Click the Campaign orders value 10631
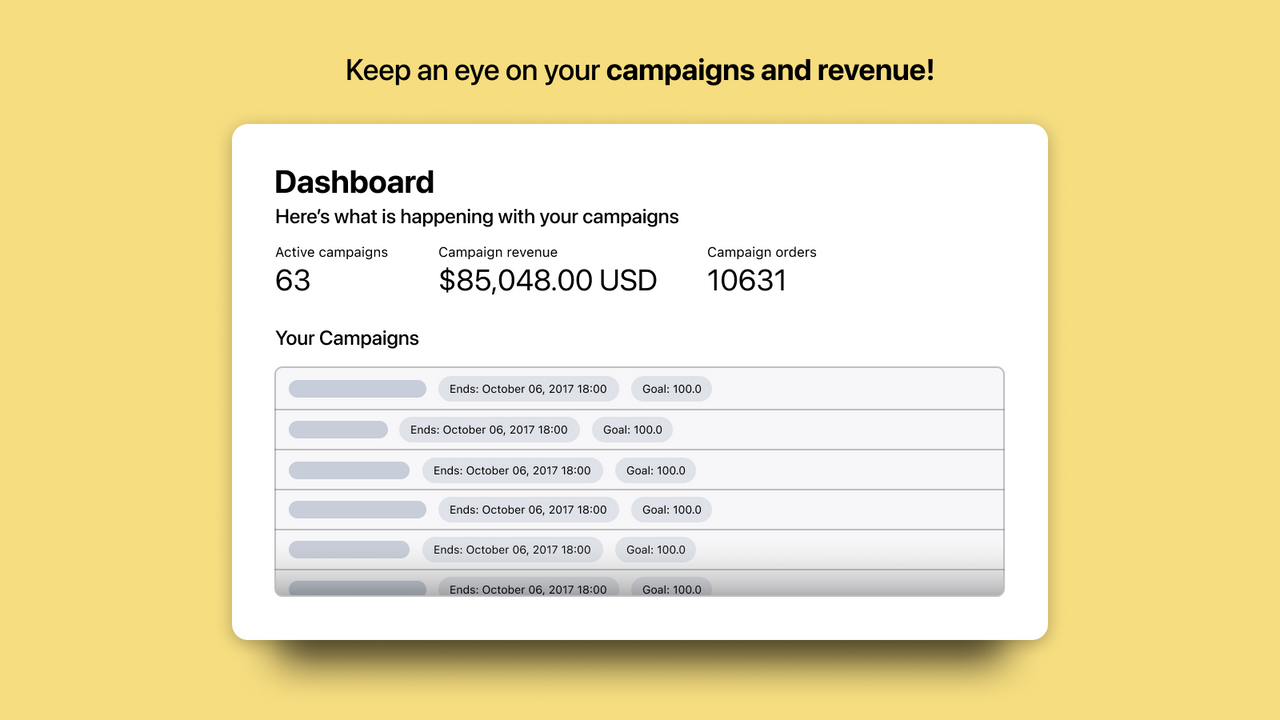Screen dimensions: 1280x720 747,281
